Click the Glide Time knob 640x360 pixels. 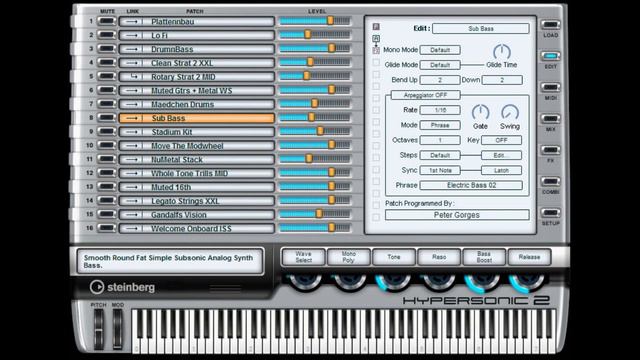(502, 52)
